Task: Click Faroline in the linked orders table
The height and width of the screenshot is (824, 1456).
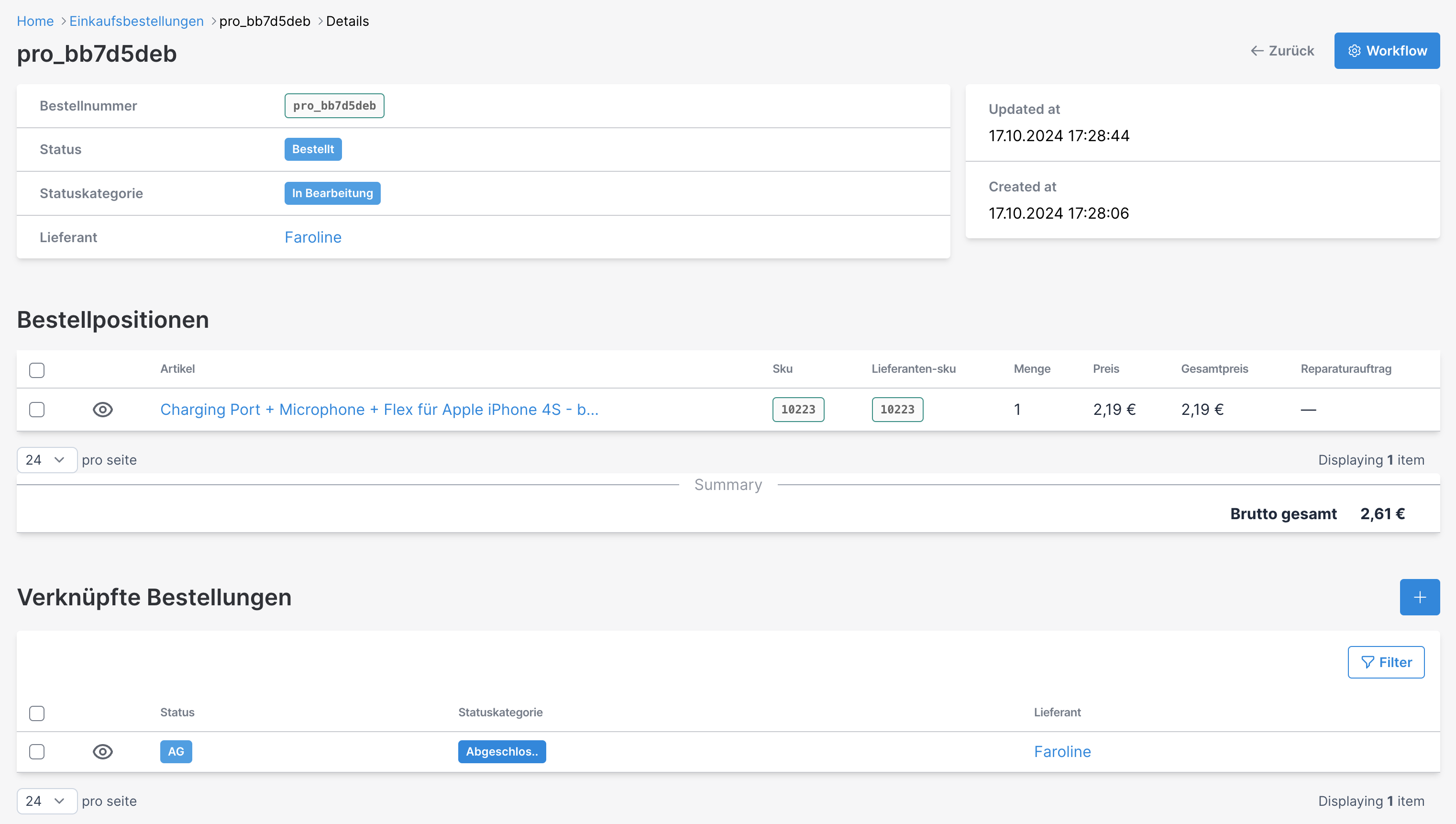Action: pos(1062,752)
